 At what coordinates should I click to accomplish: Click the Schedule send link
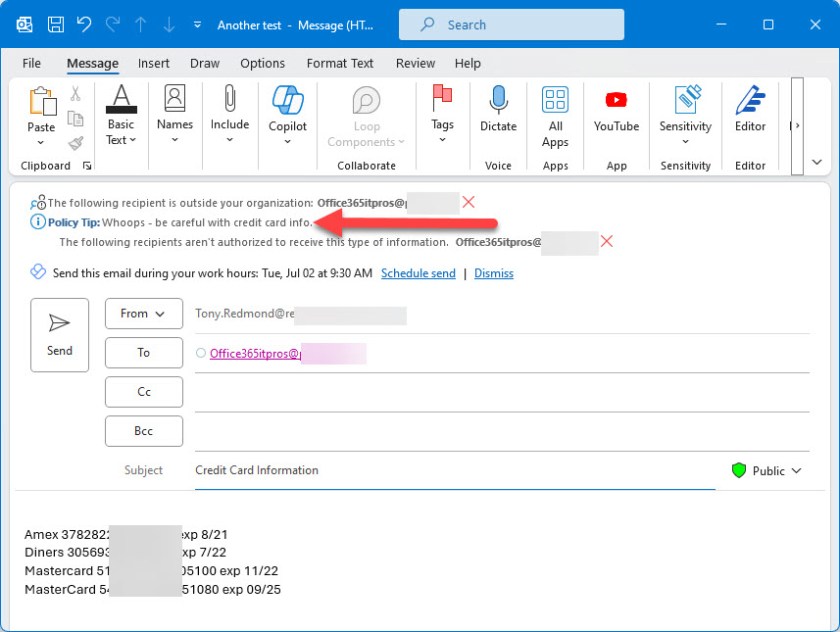(418, 273)
